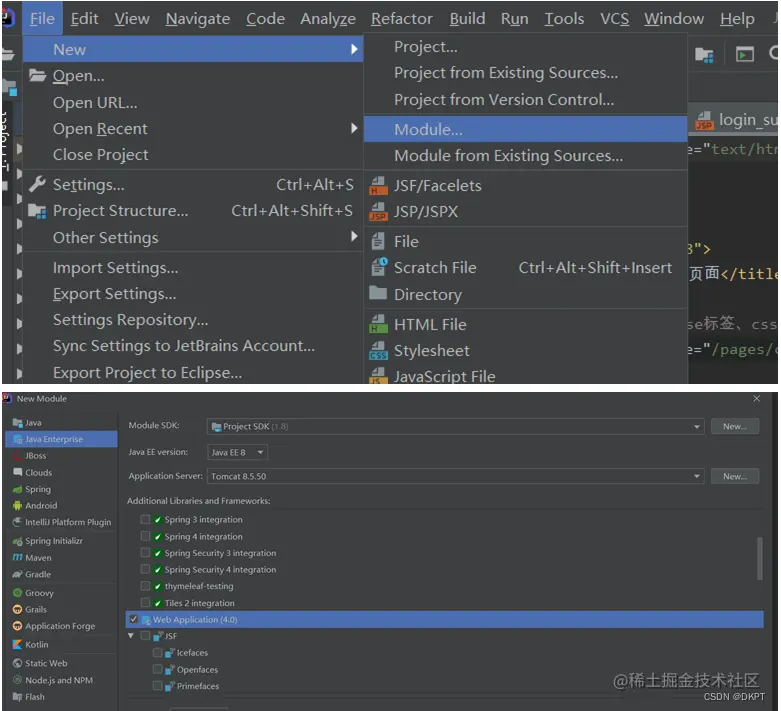Enable the JSF framework checkbox
Image resolution: width=781 pixels, height=711 pixels.
(x=145, y=636)
